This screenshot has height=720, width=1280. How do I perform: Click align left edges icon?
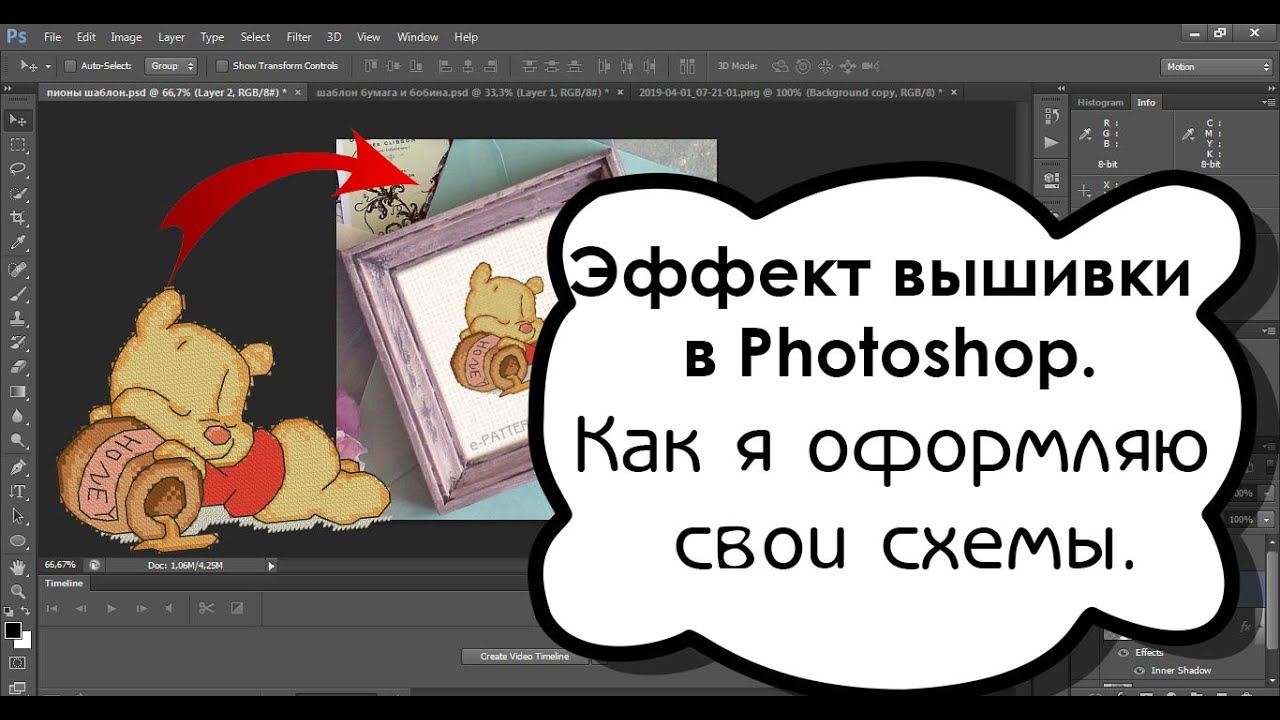coord(445,66)
